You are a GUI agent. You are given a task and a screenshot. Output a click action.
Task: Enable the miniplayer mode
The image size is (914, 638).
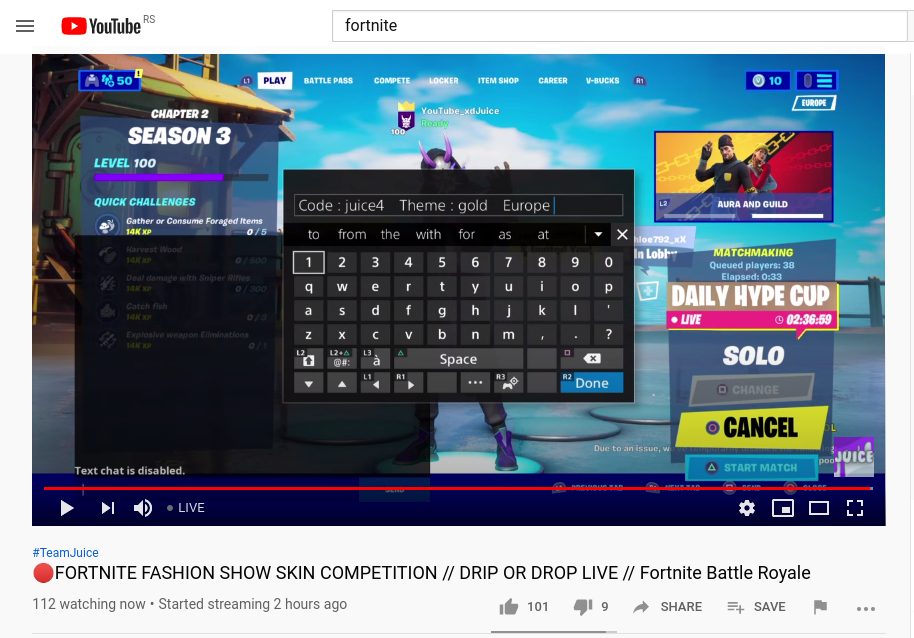[x=783, y=508]
